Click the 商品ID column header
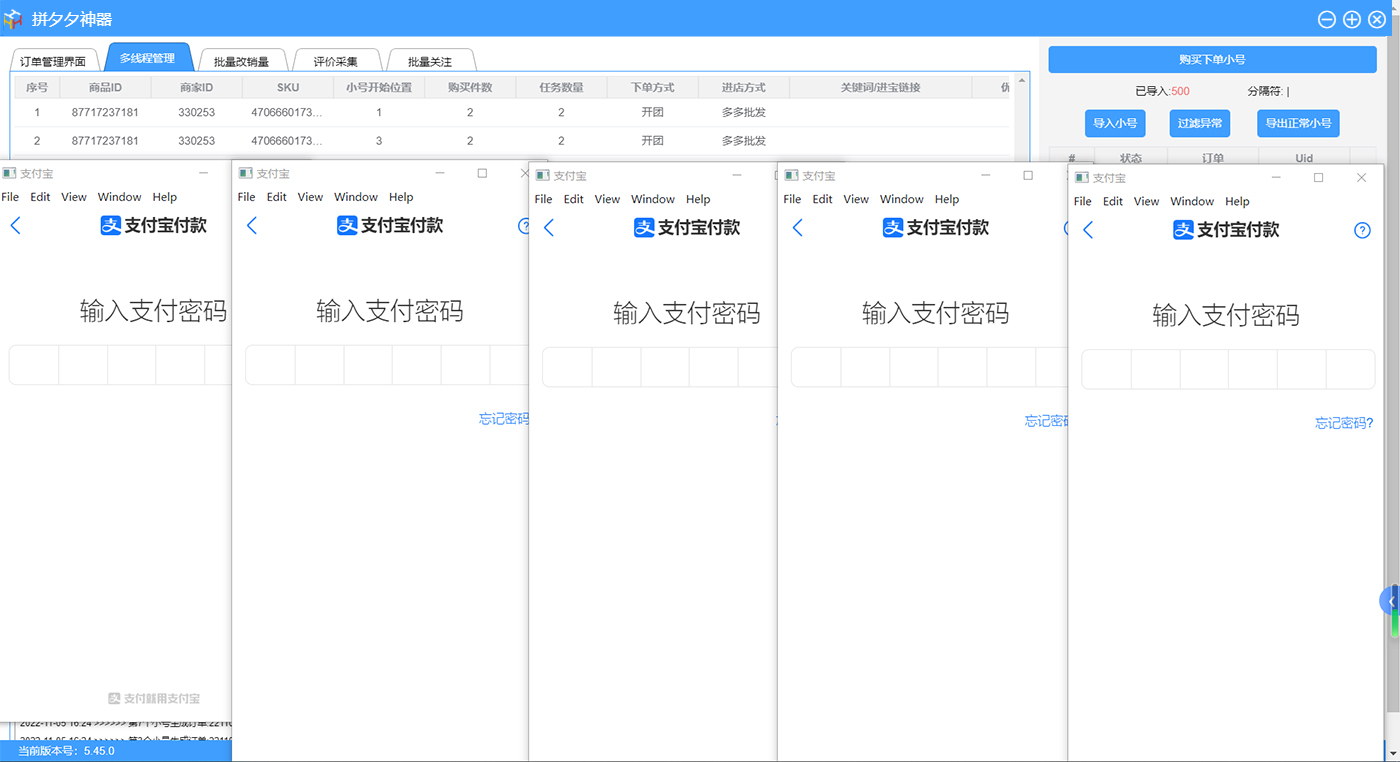 [x=105, y=88]
